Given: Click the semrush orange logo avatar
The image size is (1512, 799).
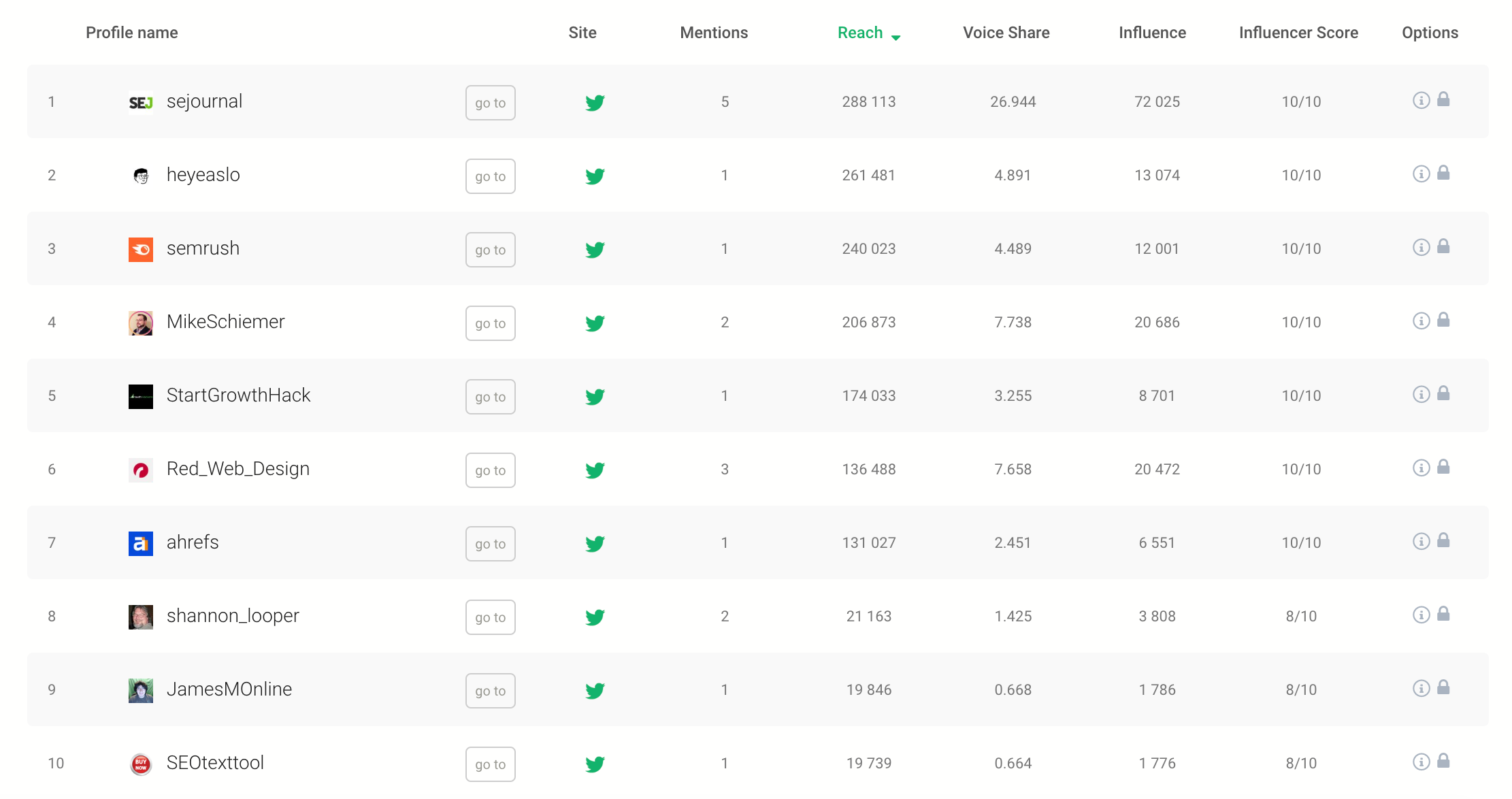Looking at the screenshot, I should click(141, 250).
